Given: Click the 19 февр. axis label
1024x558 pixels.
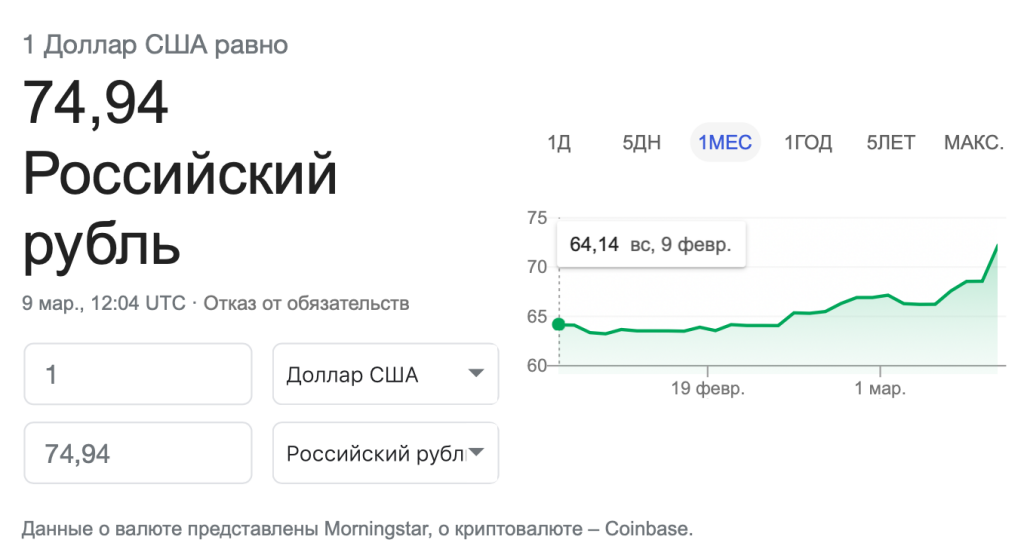Looking at the screenshot, I should coord(707,389).
